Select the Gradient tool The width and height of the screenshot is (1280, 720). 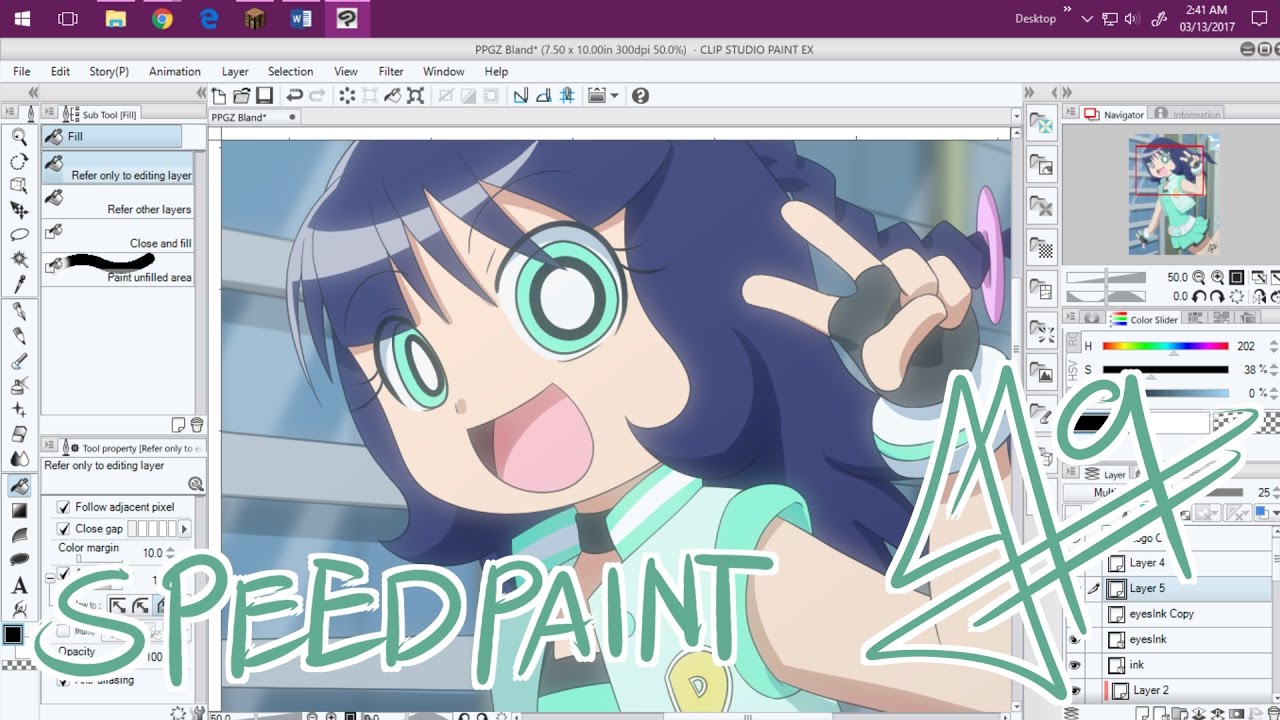pyautogui.click(x=19, y=510)
